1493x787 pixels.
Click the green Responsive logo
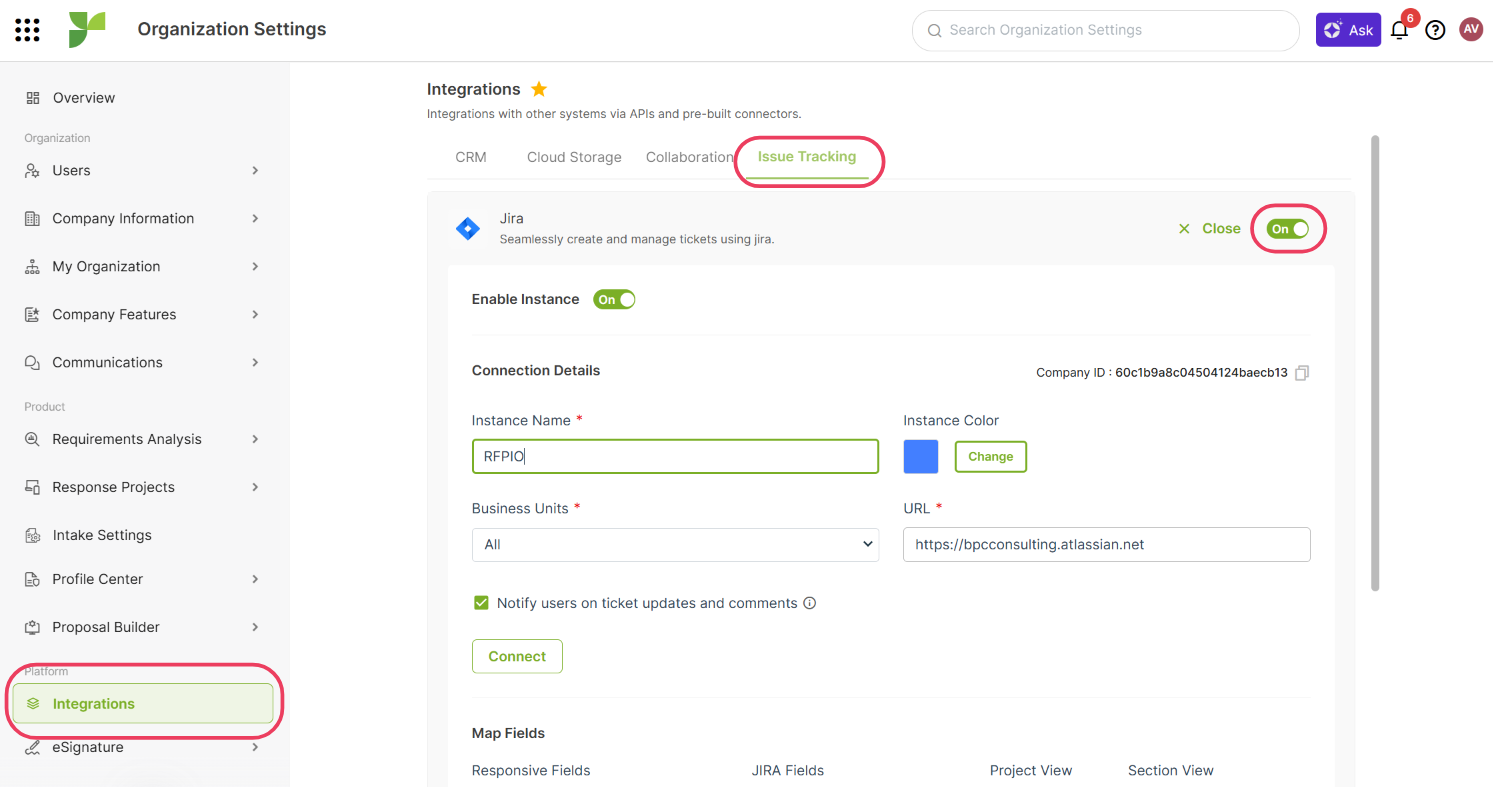[87, 30]
